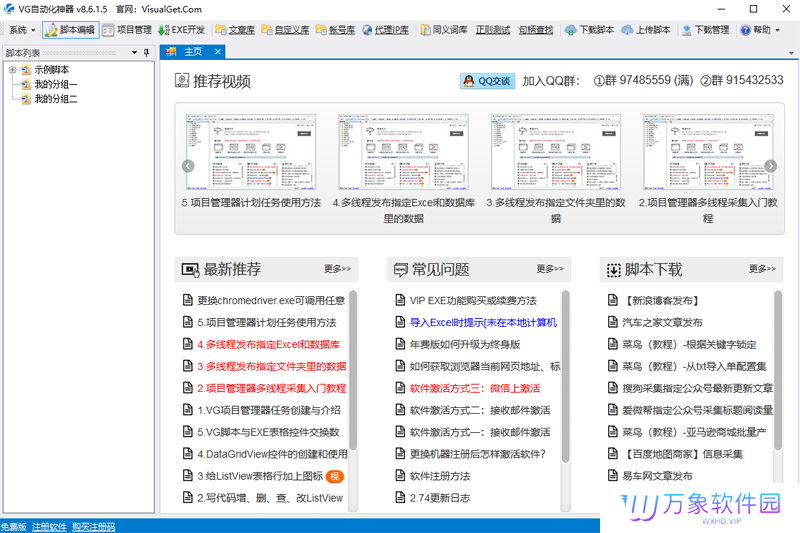Image resolution: width=800 pixels, height=533 pixels.
Task: Open 下载管理 download manager
Action: [x=705, y=30]
